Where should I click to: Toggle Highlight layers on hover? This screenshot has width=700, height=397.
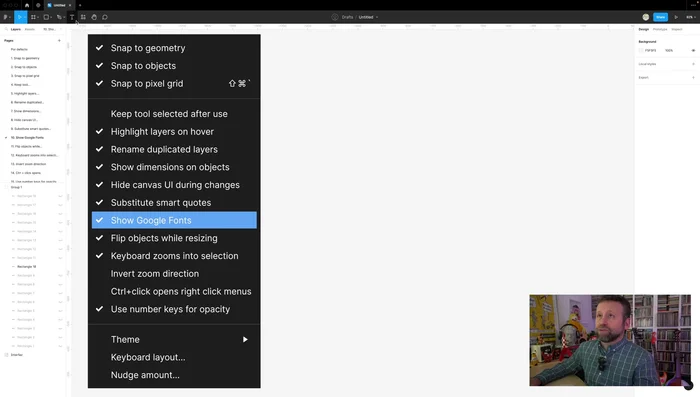[174, 132]
